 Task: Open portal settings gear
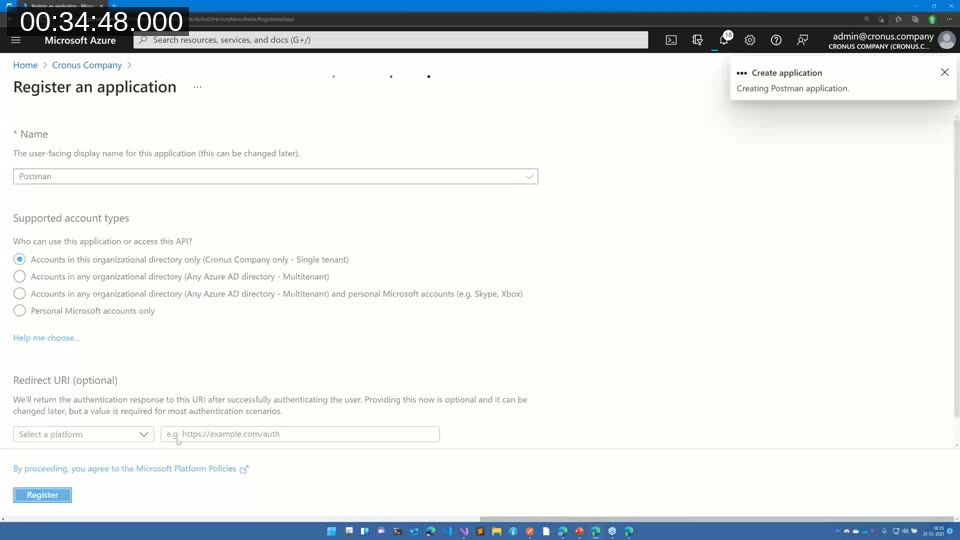pyautogui.click(x=750, y=40)
